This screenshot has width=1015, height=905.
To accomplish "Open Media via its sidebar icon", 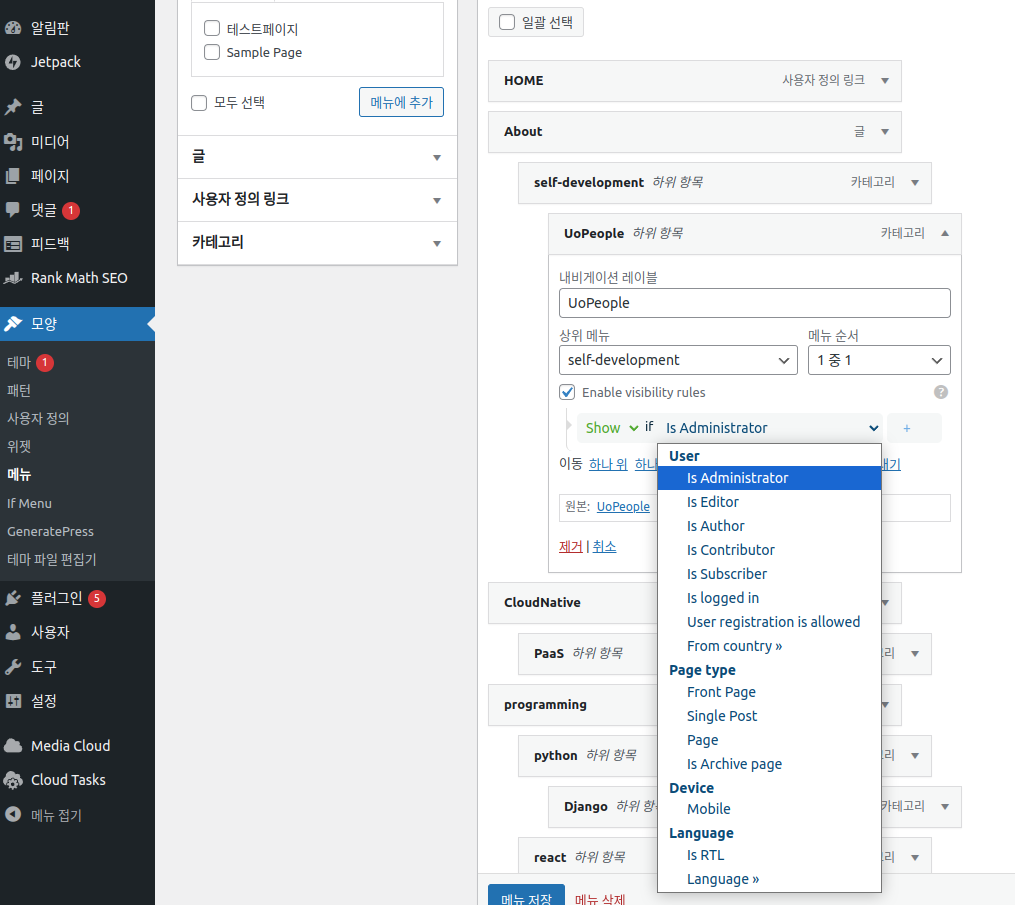I will (13, 142).
